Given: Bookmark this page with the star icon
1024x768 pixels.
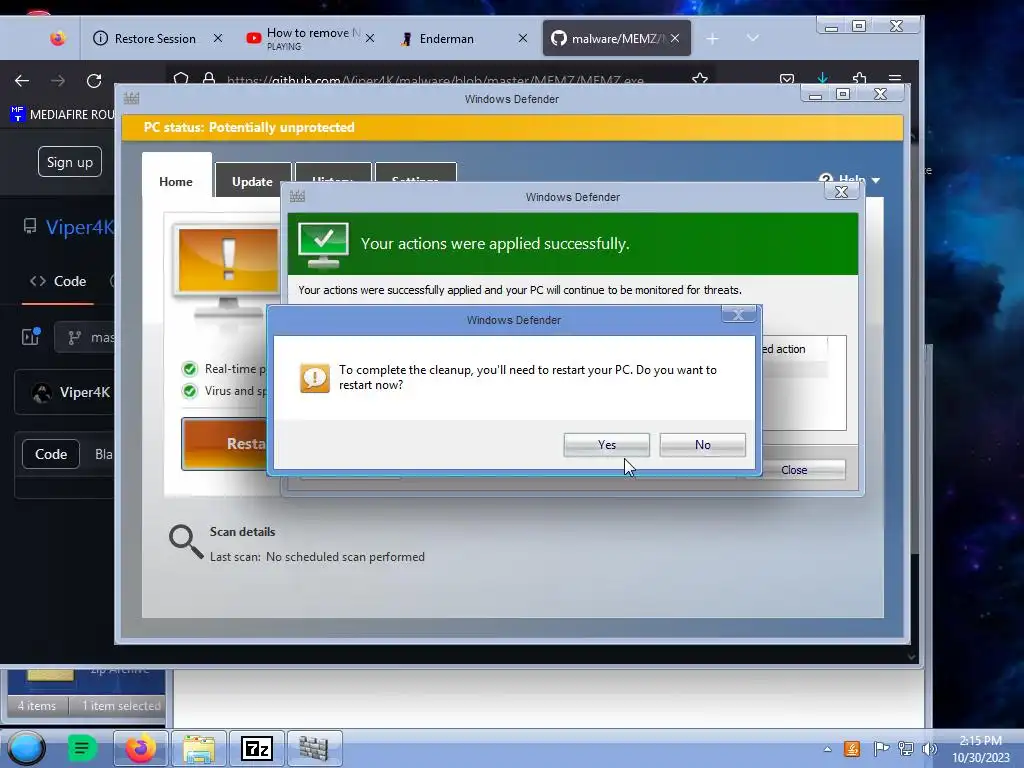Looking at the screenshot, I should (x=700, y=79).
